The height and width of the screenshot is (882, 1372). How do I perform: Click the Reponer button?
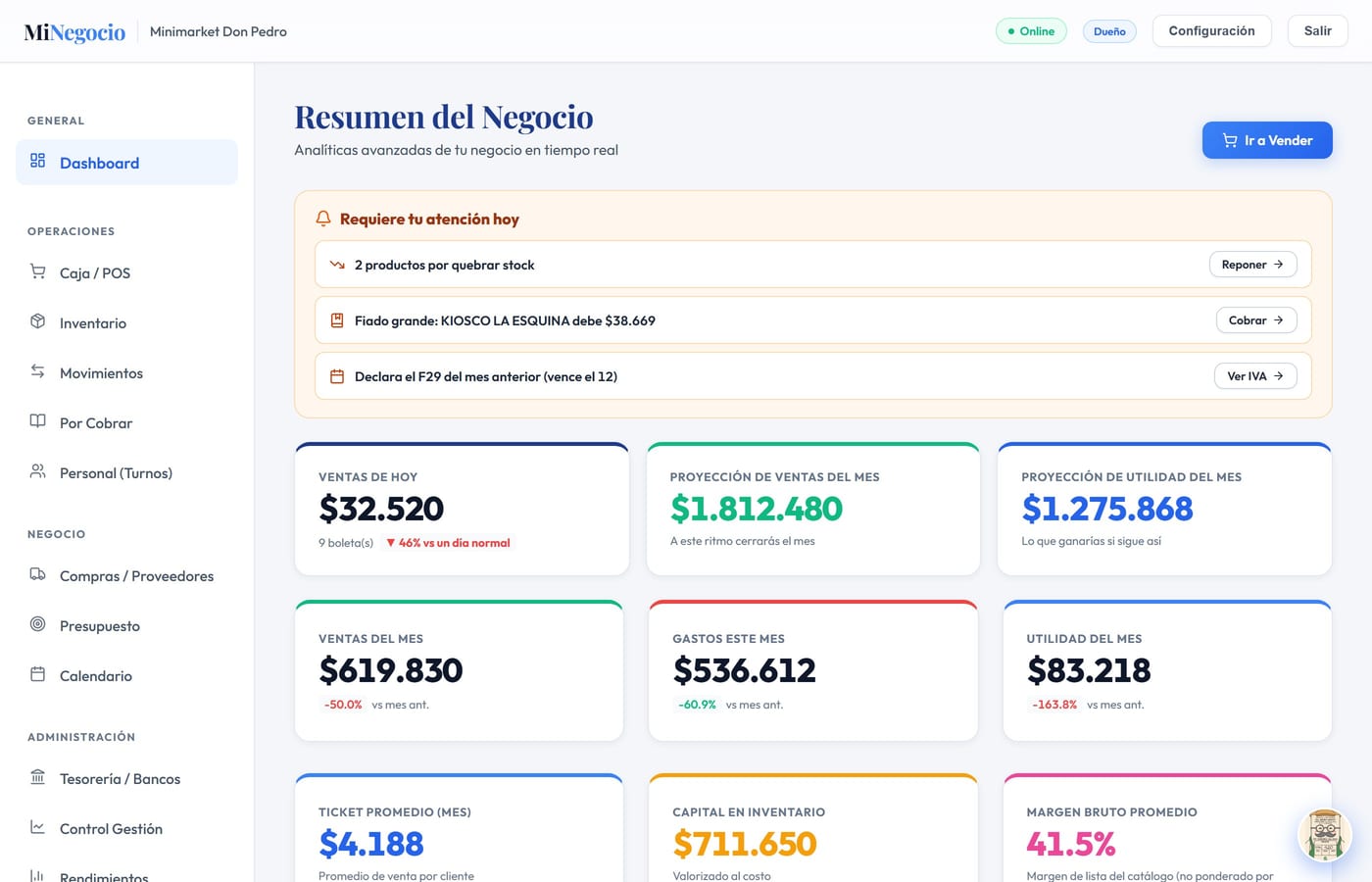click(x=1252, y=265)
